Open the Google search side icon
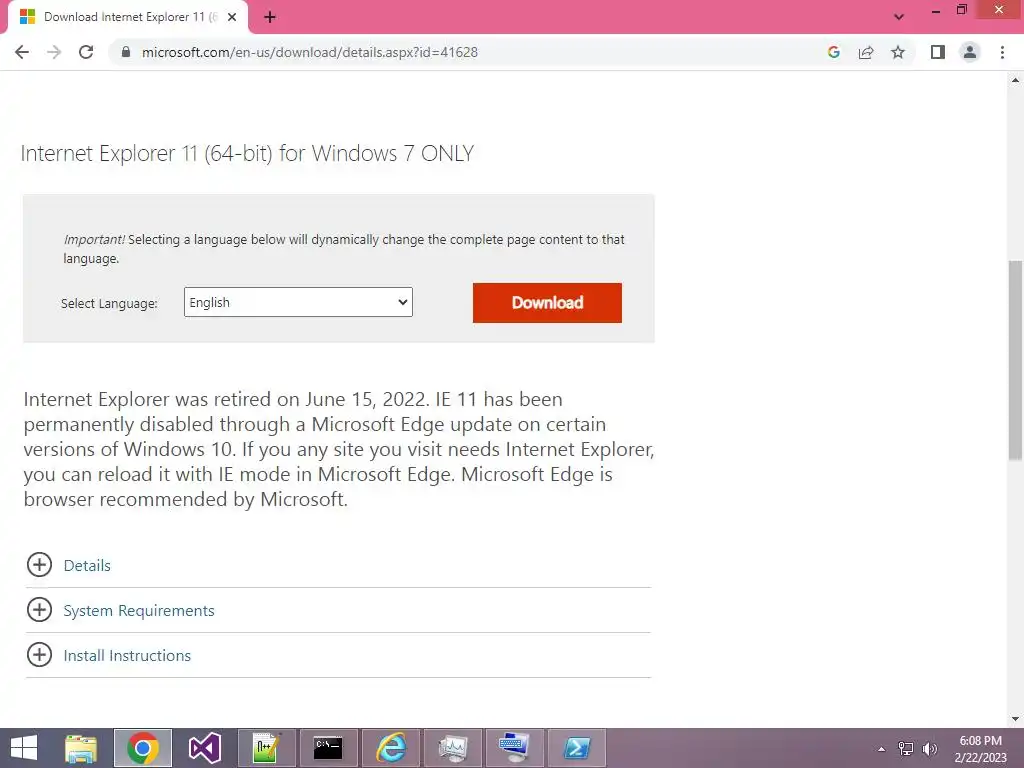 833,52
